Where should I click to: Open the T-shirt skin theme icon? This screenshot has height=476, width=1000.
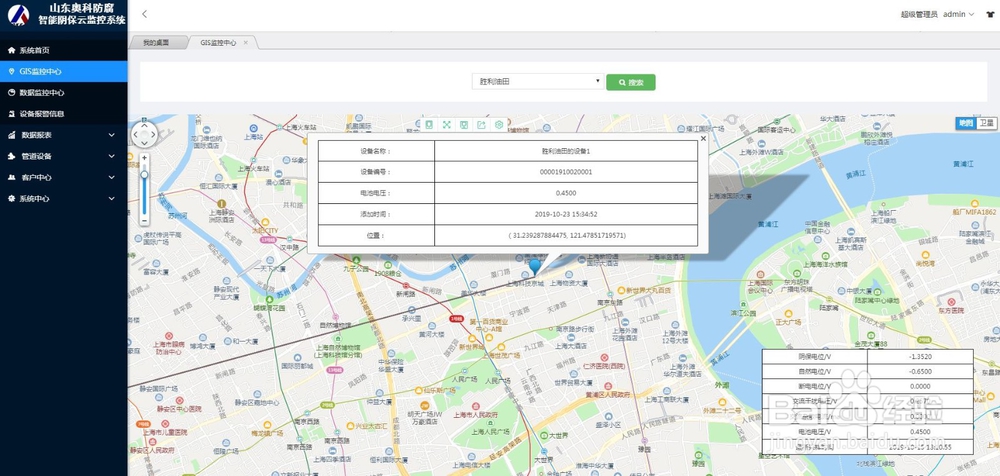(x=989, y=14)
